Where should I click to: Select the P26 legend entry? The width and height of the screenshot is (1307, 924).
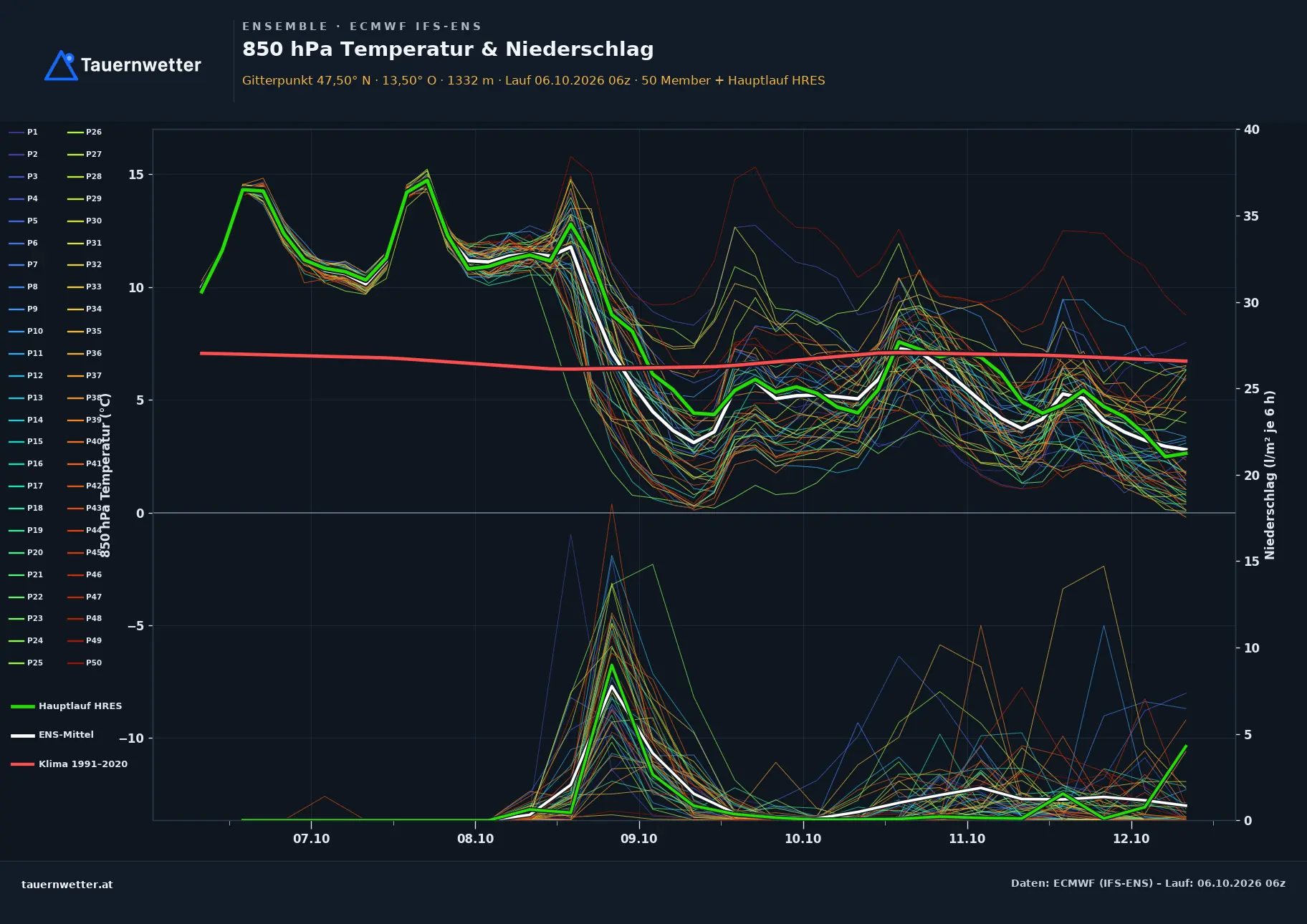point(85,132)
